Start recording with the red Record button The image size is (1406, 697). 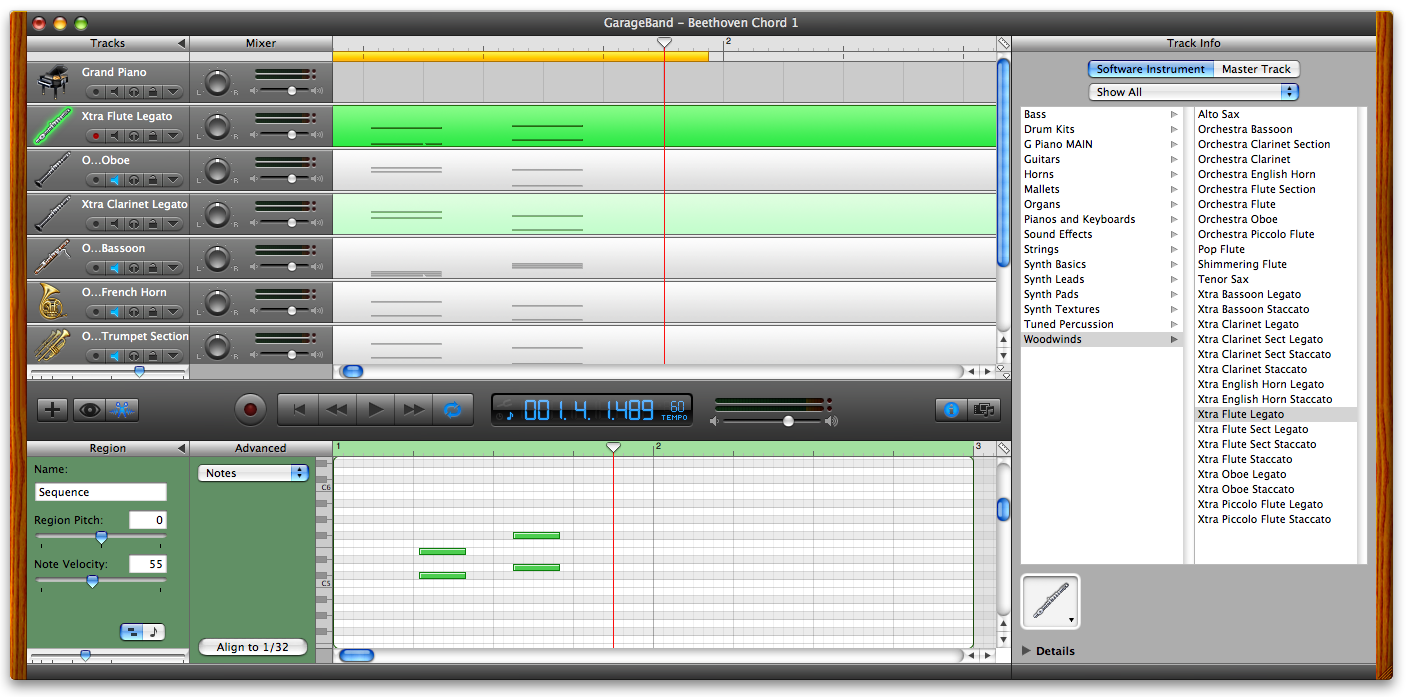pyautogui.click(x=250, y=409)
